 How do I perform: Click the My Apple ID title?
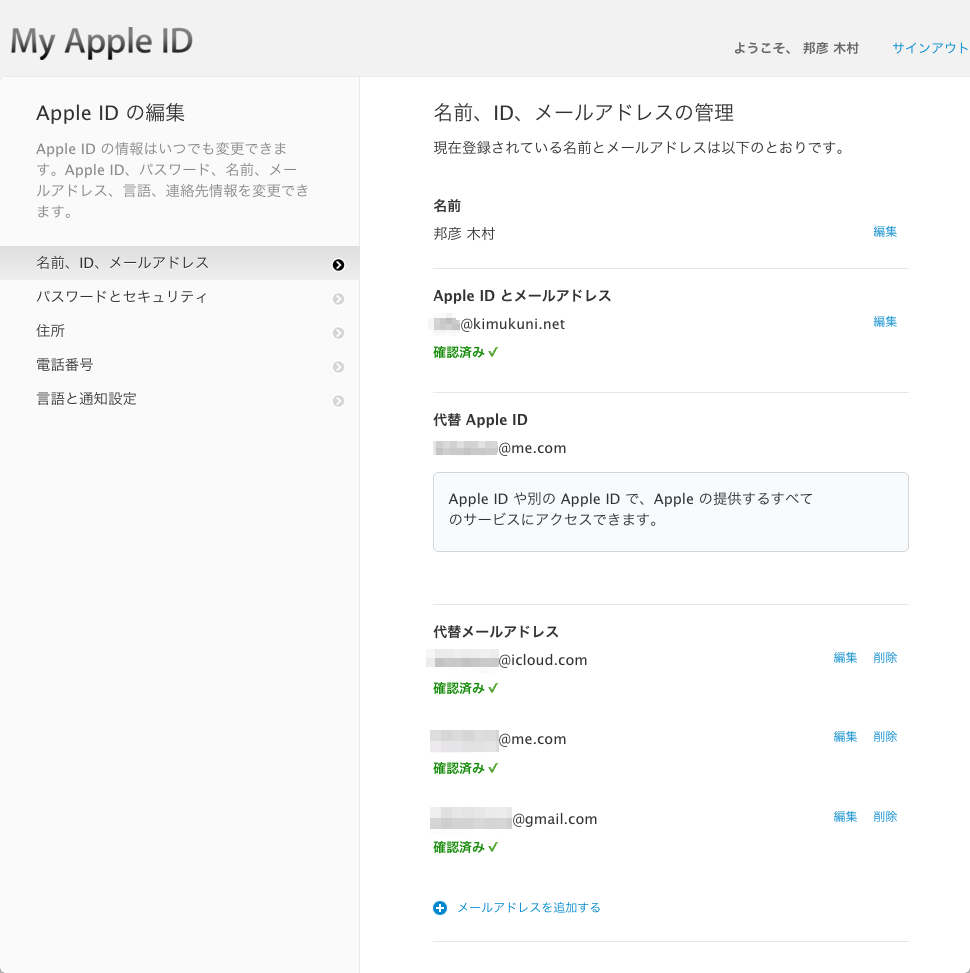102,42
